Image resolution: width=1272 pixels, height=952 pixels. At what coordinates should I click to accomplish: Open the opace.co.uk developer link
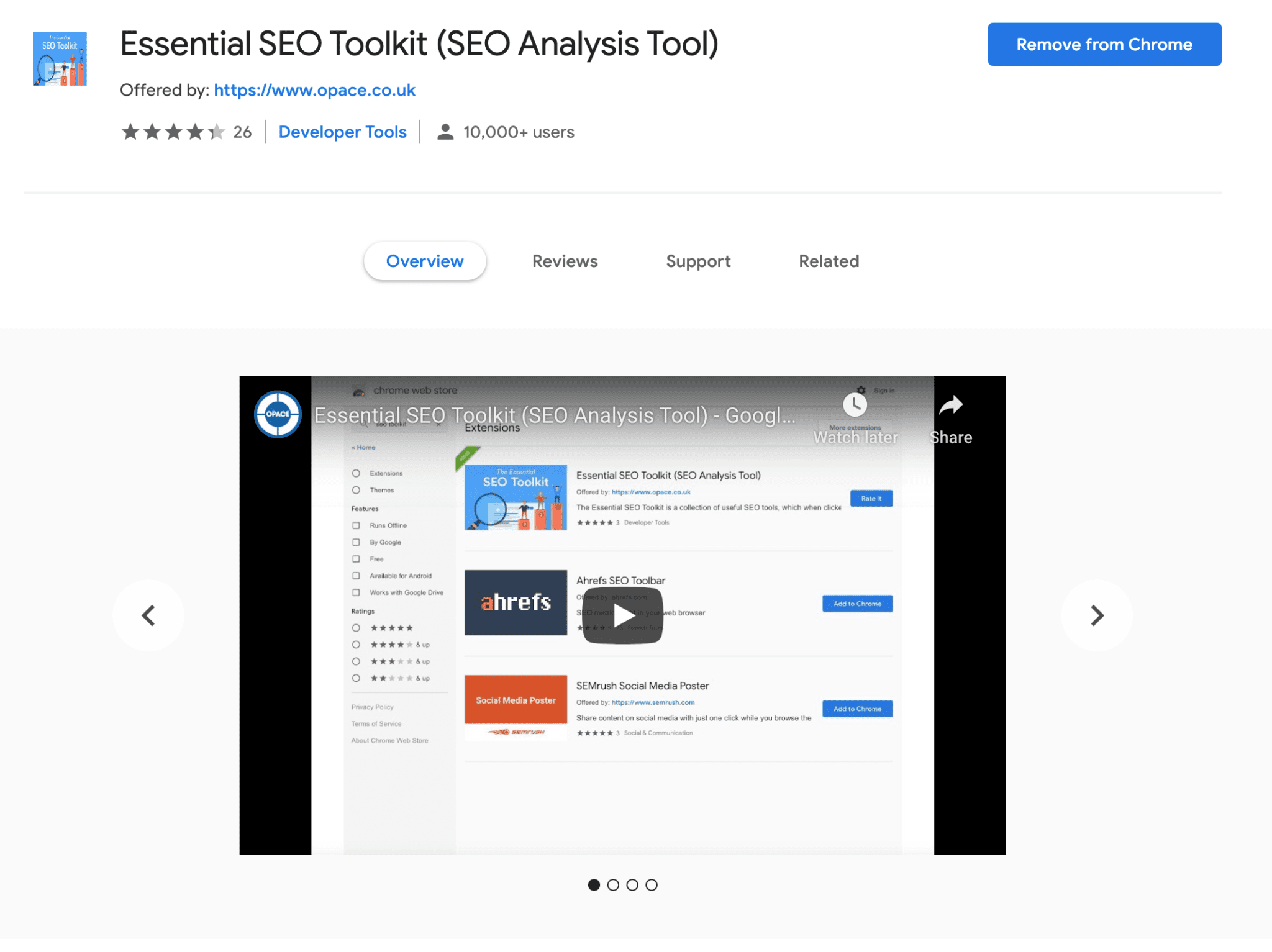(314, 90)
